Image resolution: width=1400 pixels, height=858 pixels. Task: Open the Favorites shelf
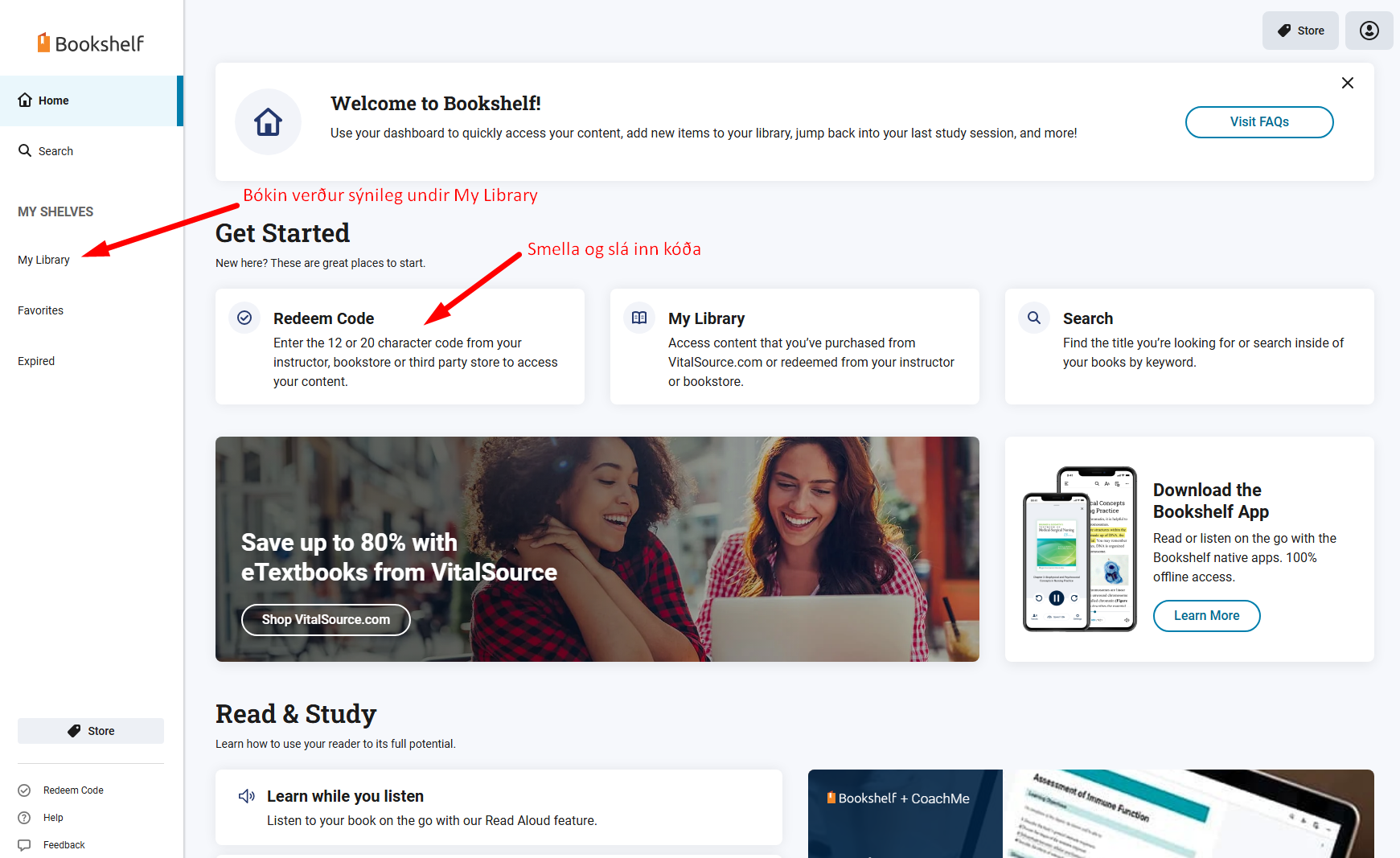click(40, 310)
